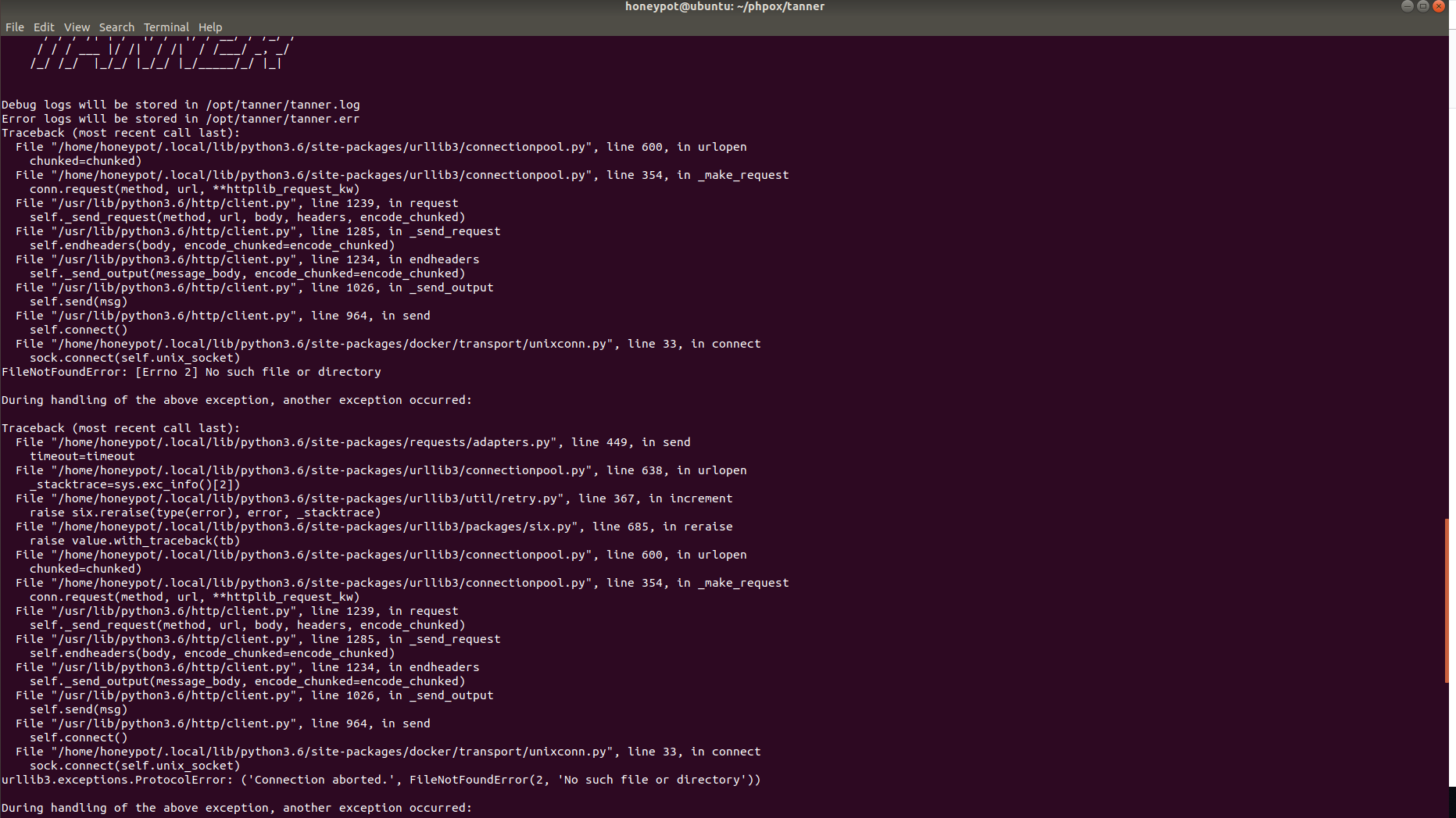Click the scrollbar track above the handle
The image size is (1456, 818).
(x=1446, y=273)
